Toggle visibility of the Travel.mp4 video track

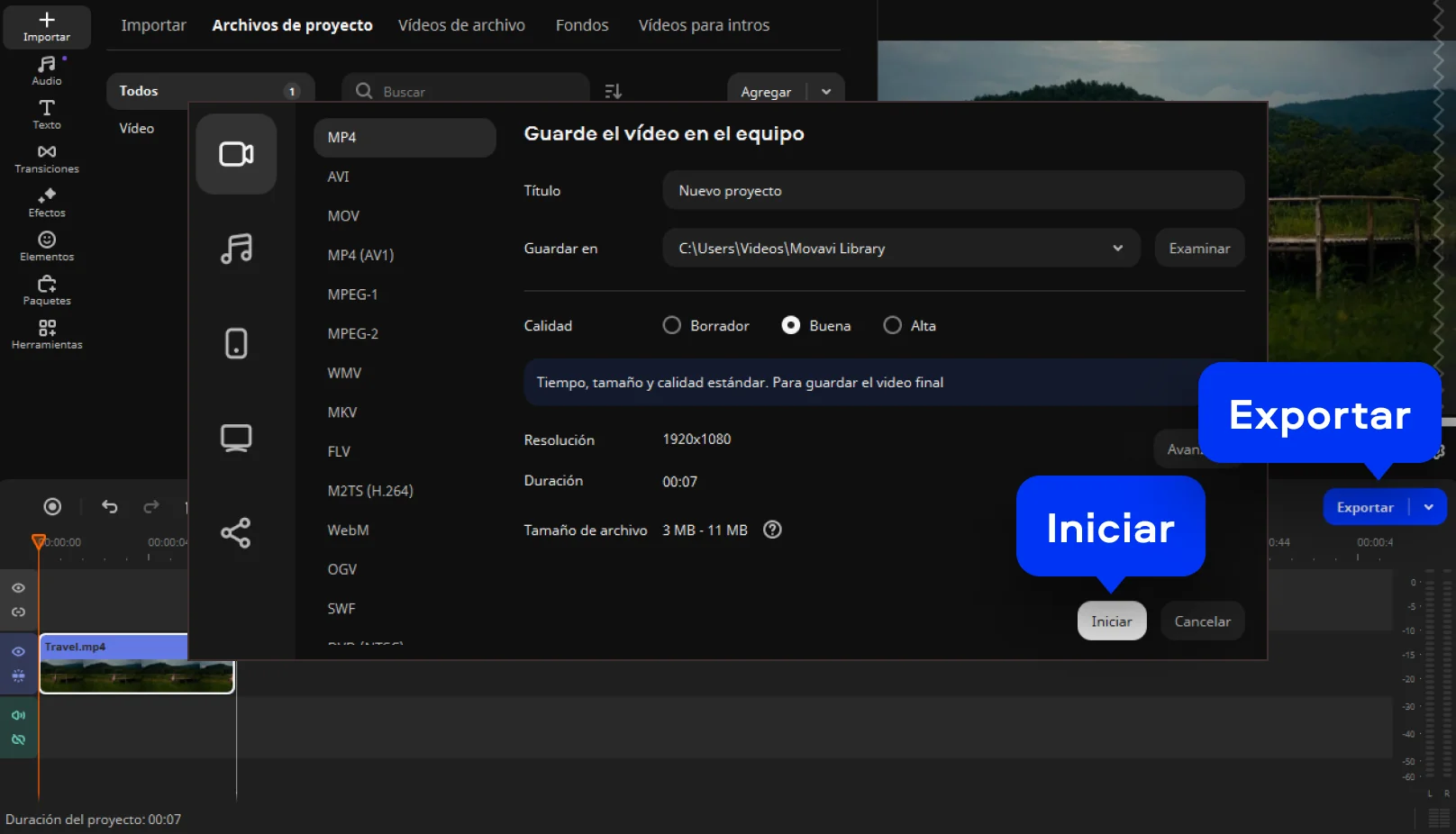point(18,651)
